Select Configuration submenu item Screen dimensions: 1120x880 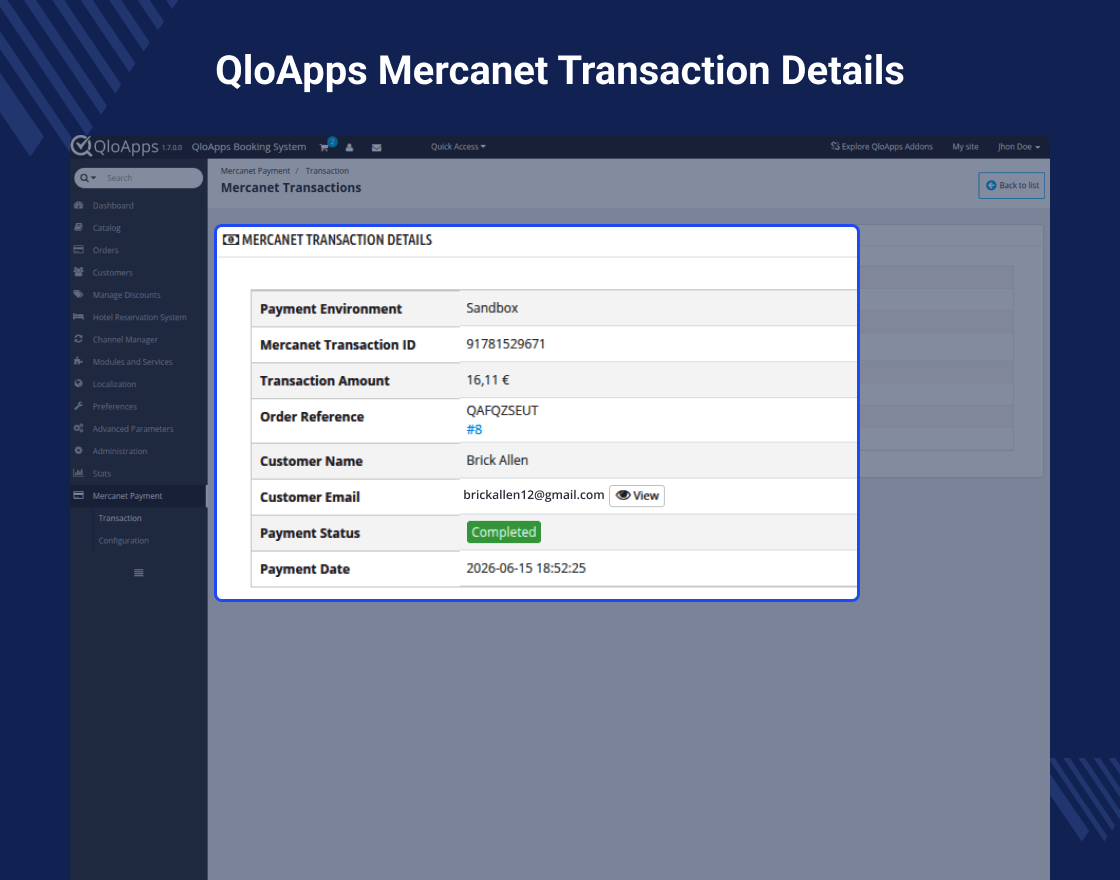124,541
